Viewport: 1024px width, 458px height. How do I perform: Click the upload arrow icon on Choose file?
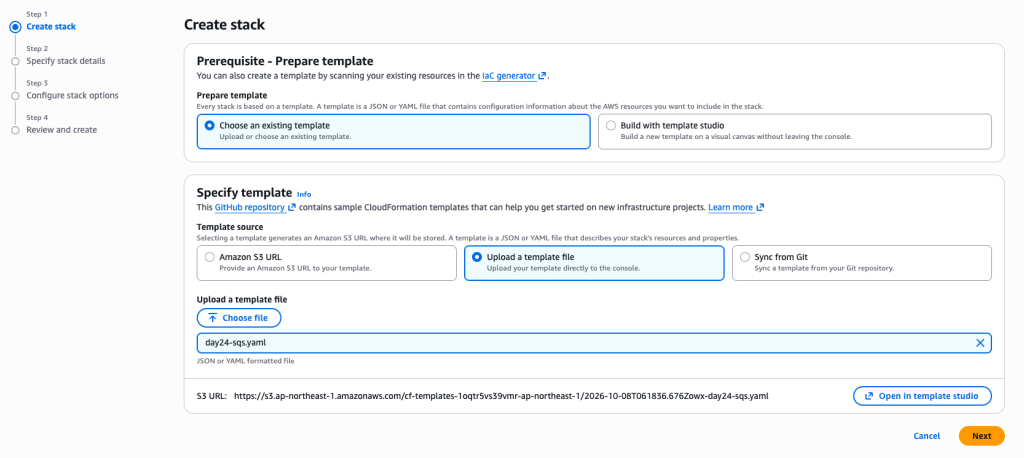point(212,318)
